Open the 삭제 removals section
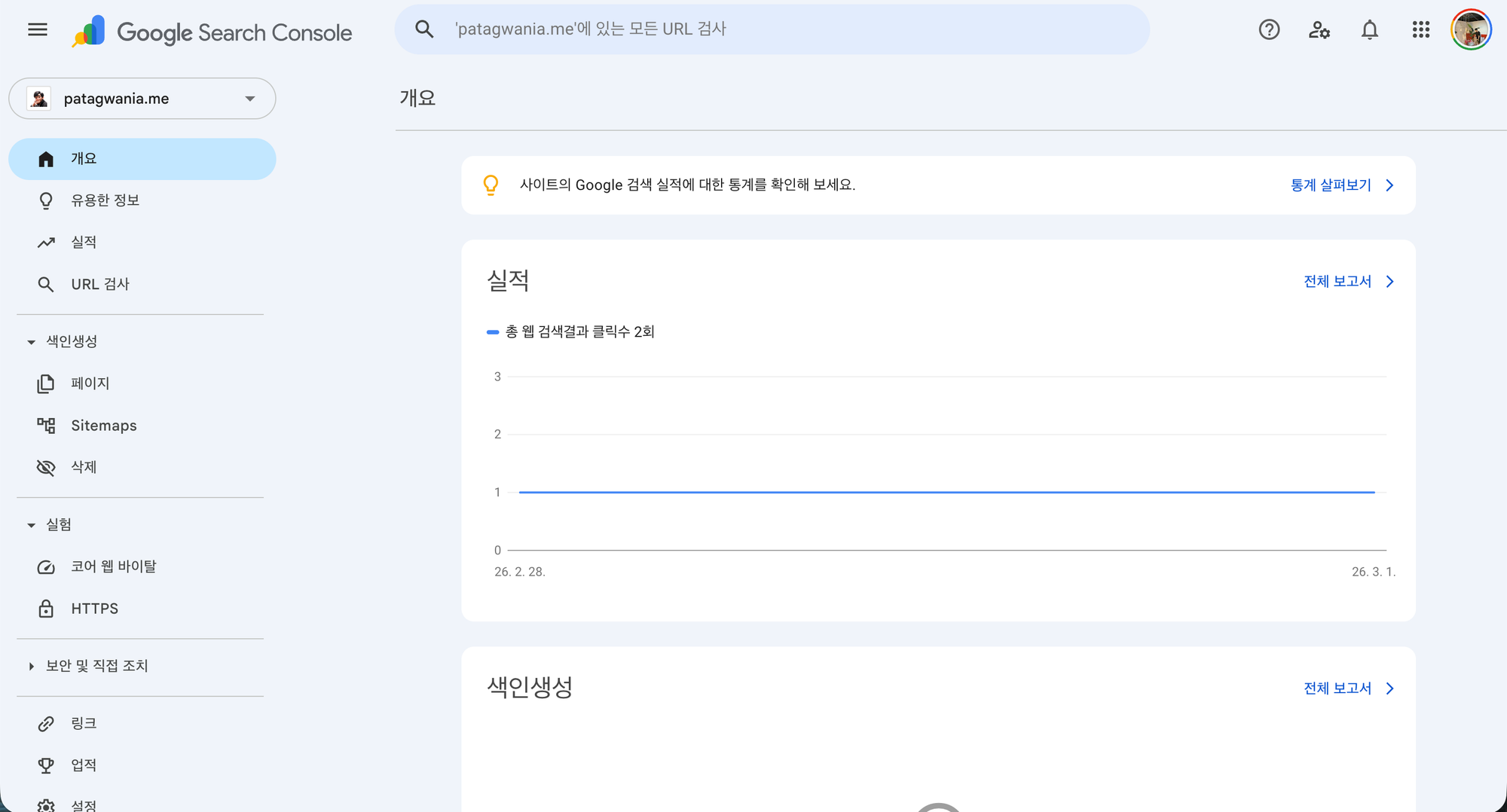 point(83,467)
